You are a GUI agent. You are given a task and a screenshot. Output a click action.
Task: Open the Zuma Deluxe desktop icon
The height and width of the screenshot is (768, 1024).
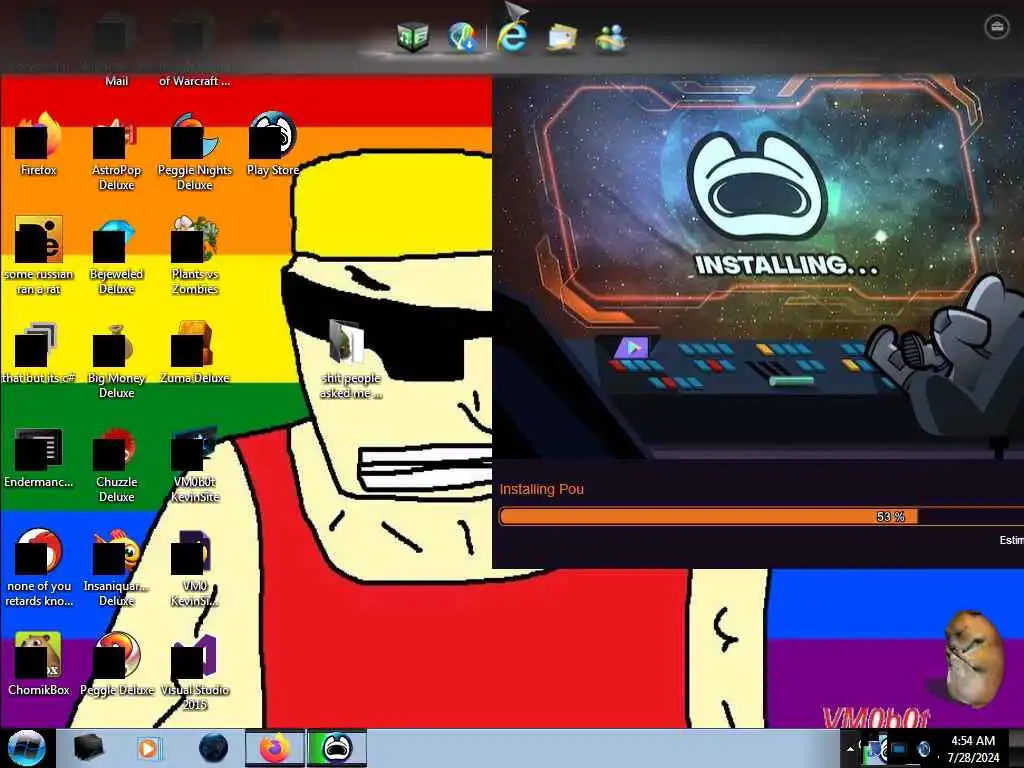point(195,353)
